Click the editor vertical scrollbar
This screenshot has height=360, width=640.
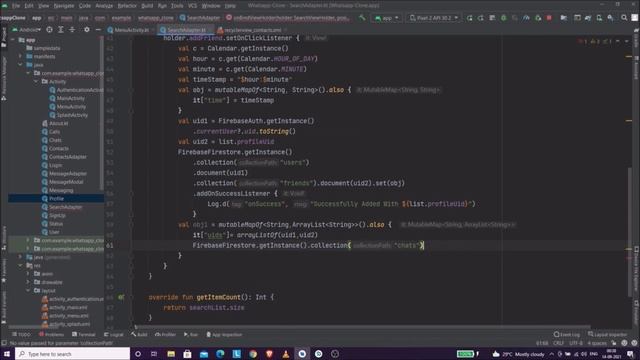(x=629, y=231)
